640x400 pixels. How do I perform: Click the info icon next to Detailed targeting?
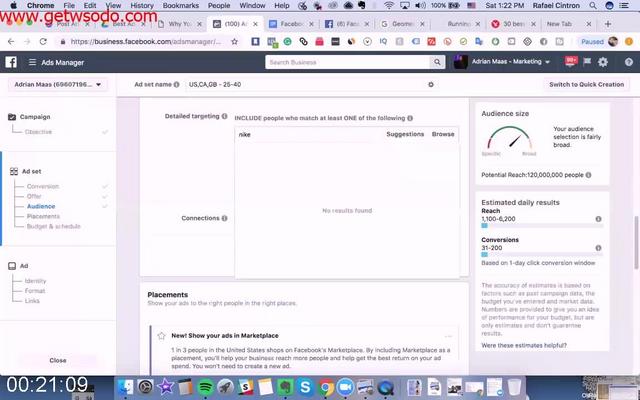[224, 116]
